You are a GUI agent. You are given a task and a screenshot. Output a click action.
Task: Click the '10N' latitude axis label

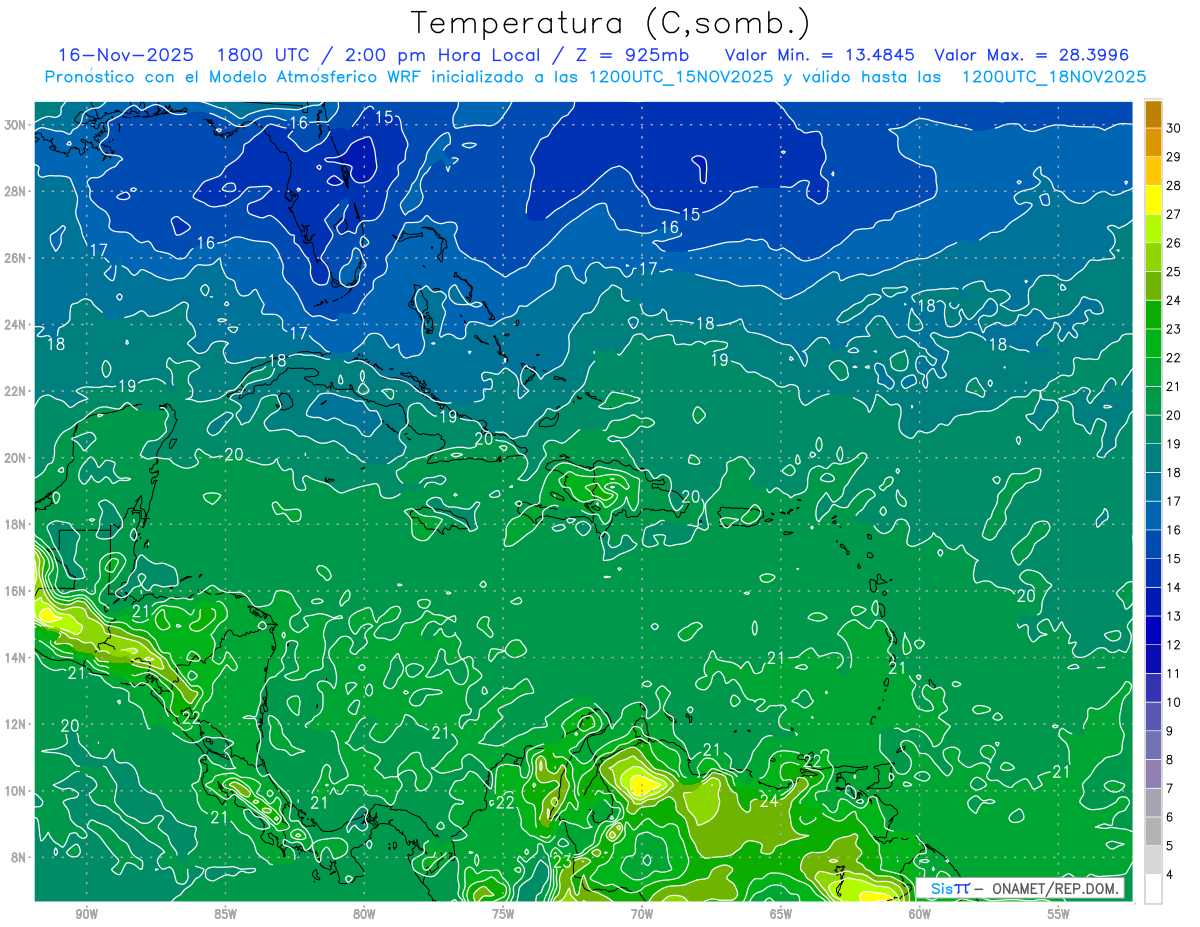pos(17,791)
